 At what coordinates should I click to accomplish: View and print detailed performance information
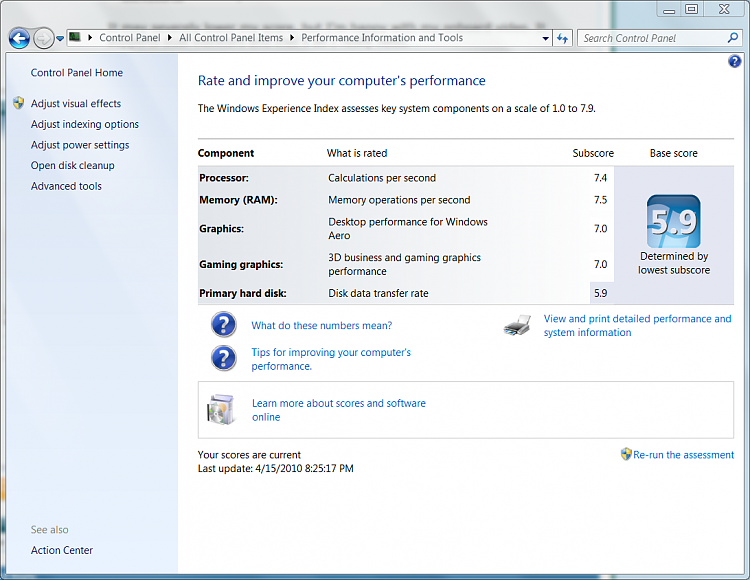pyautogui.click(x=637, y=326)
